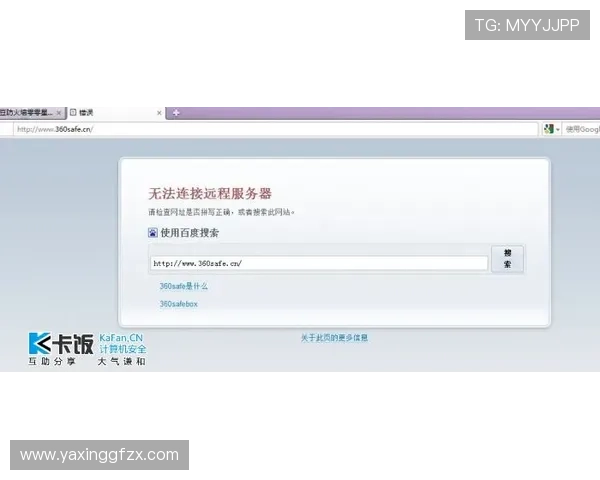This screenshot has height=480, width=600.
Task: Select the 错误 error tab
Action: [116, 113]
